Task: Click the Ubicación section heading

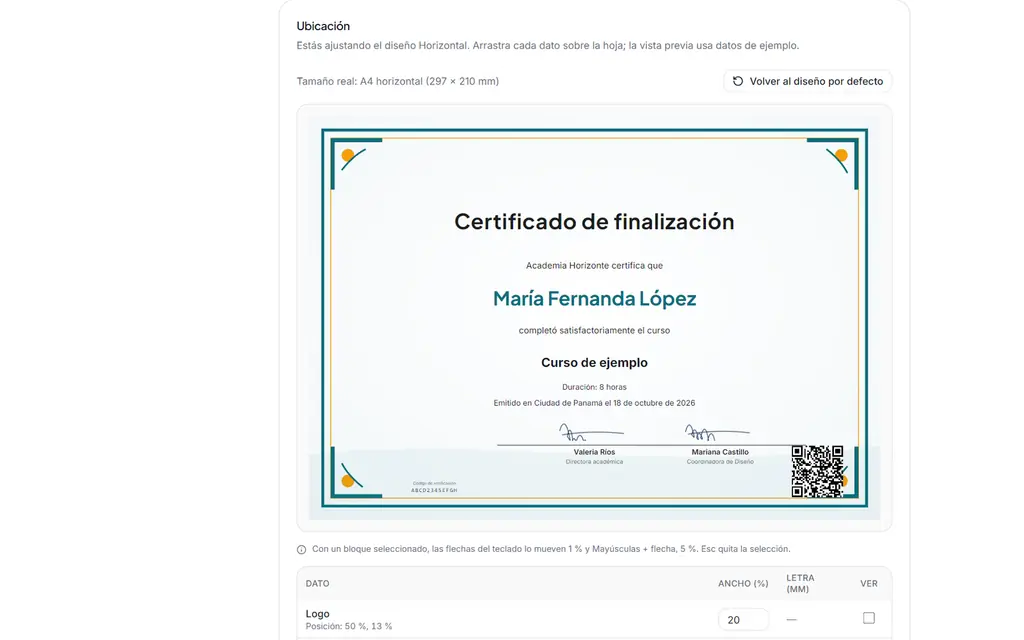Action: coord(323,26)
